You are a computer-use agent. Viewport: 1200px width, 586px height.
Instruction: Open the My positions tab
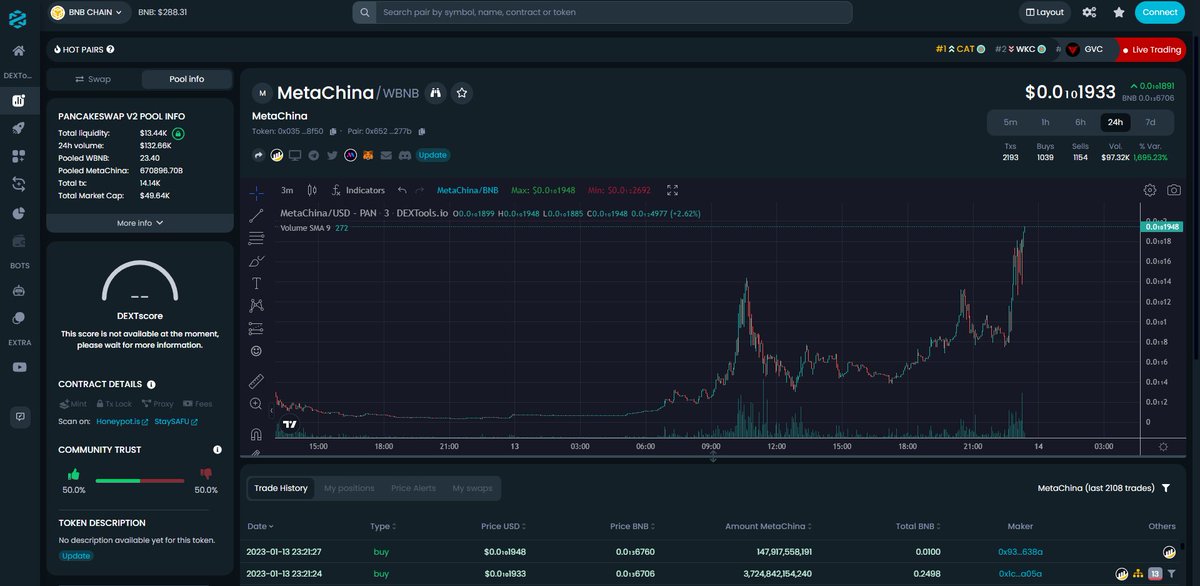point(349,488)
